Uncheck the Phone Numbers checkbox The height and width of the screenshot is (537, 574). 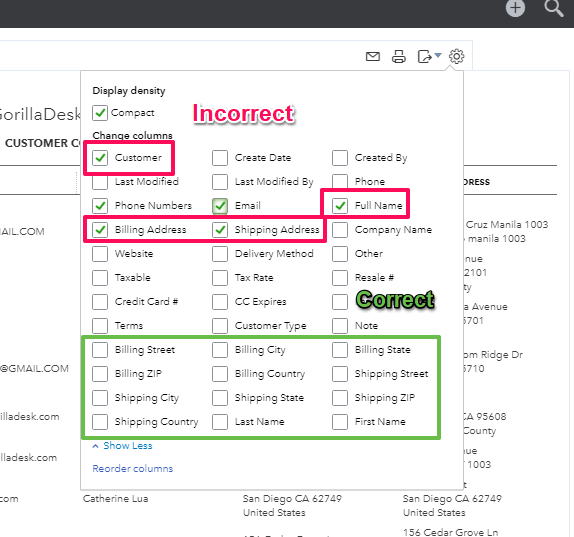coord(100,206)
